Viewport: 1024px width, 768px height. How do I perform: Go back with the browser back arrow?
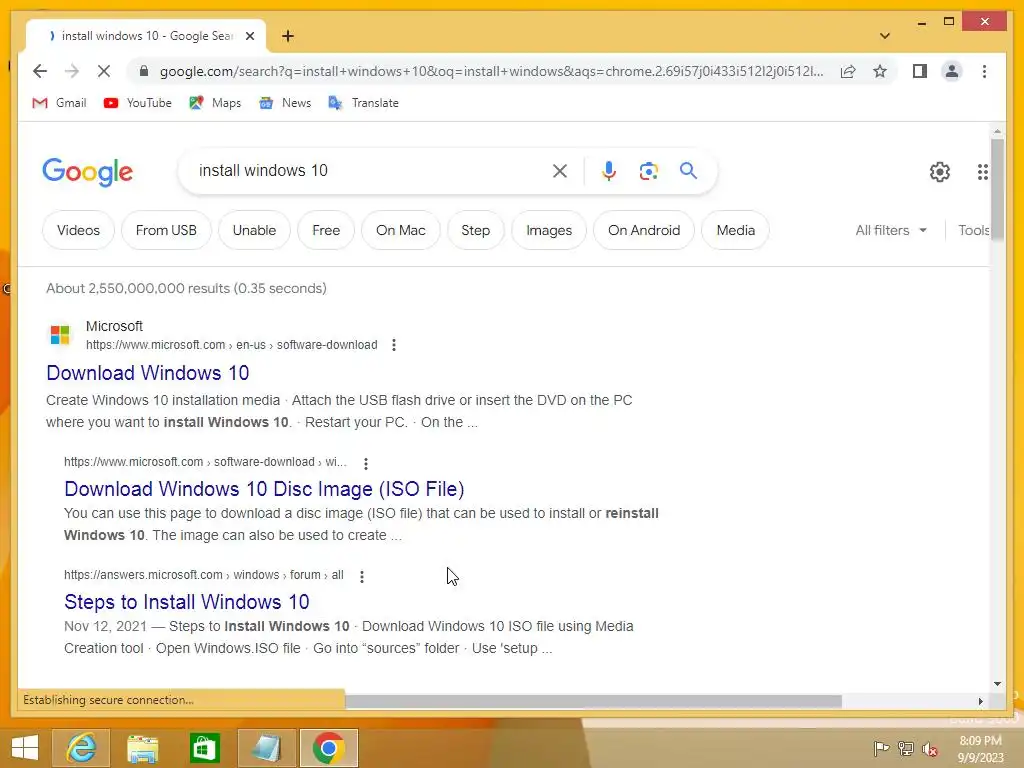[40, 71]
